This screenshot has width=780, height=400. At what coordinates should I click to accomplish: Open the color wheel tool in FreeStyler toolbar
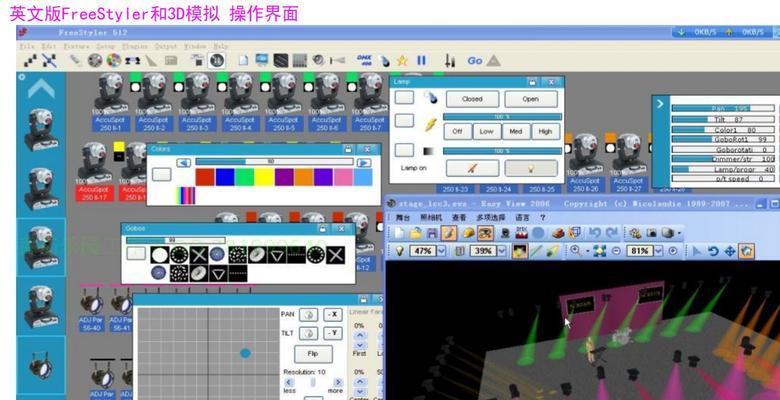click(113, 61)
